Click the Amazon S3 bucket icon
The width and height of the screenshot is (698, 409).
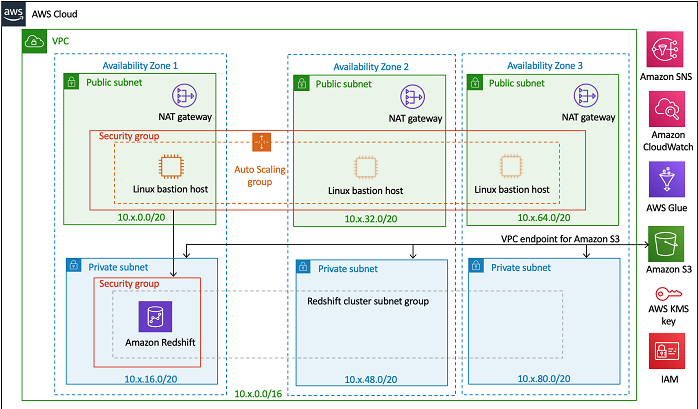[666, 244]
